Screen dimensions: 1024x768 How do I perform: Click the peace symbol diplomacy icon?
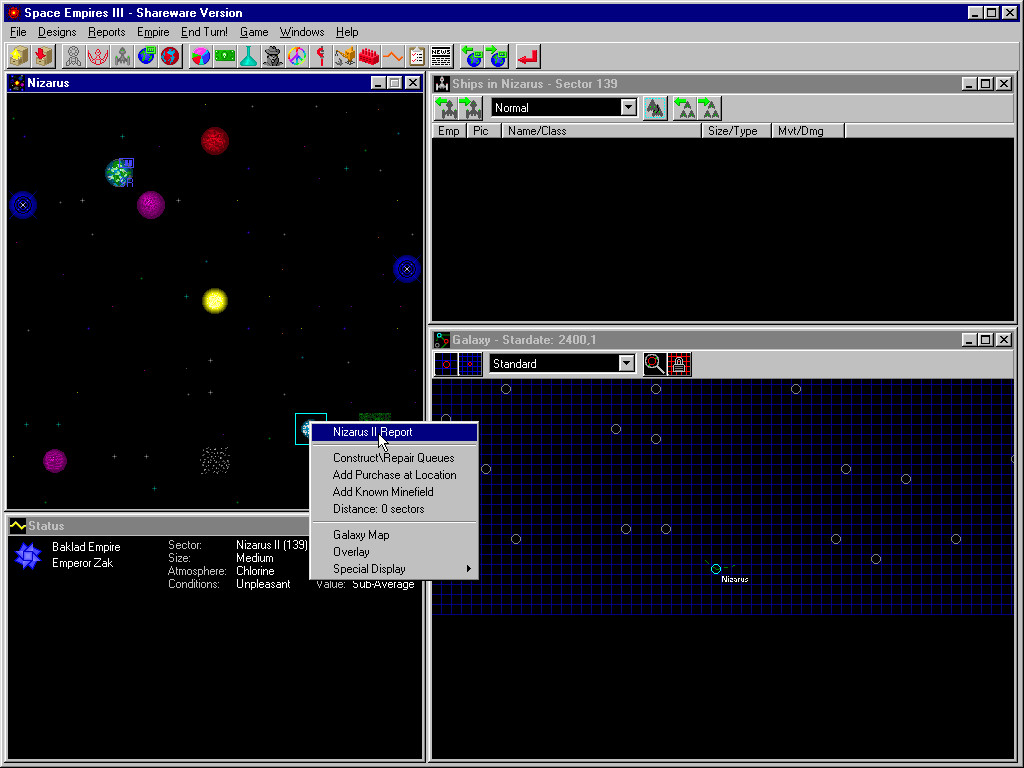pyautogui.click(x=297, y=57)
